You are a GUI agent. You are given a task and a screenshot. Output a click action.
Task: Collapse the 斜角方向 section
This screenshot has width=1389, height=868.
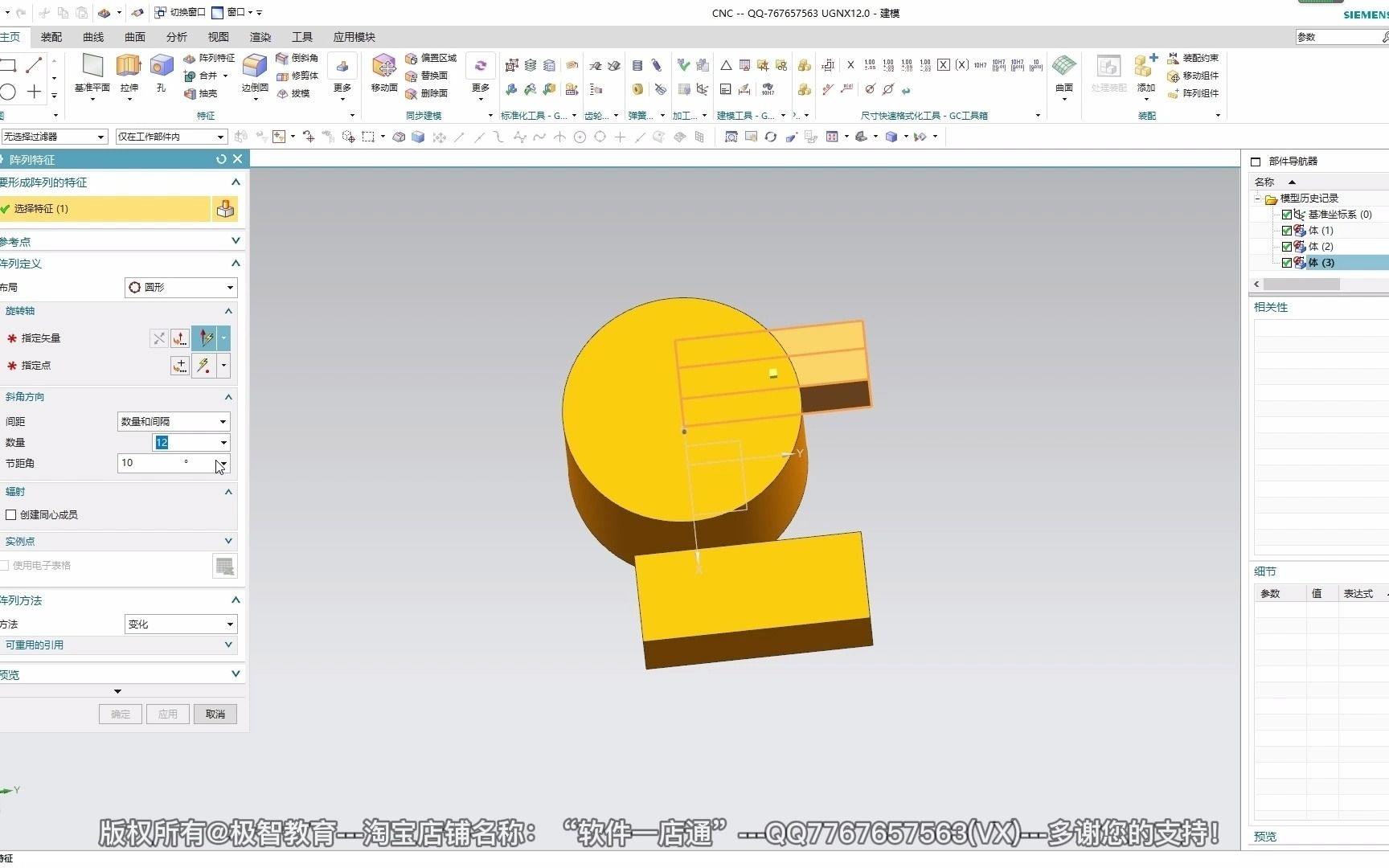pyautogui.click(x=228, y=396)
